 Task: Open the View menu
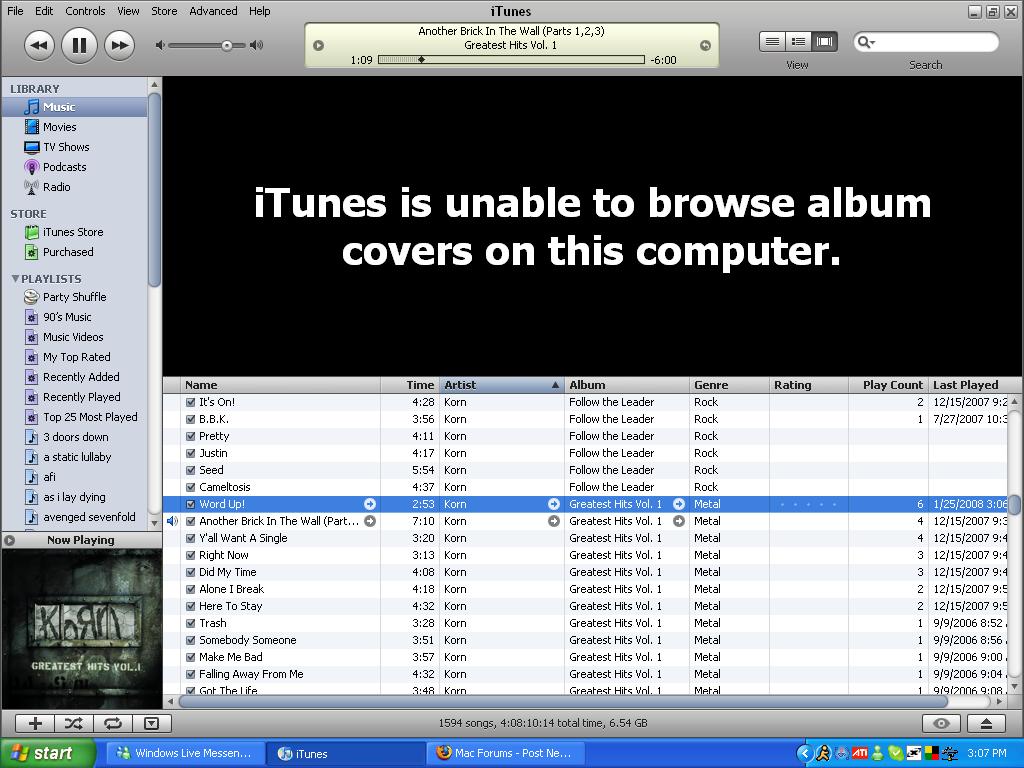point(128,11)
